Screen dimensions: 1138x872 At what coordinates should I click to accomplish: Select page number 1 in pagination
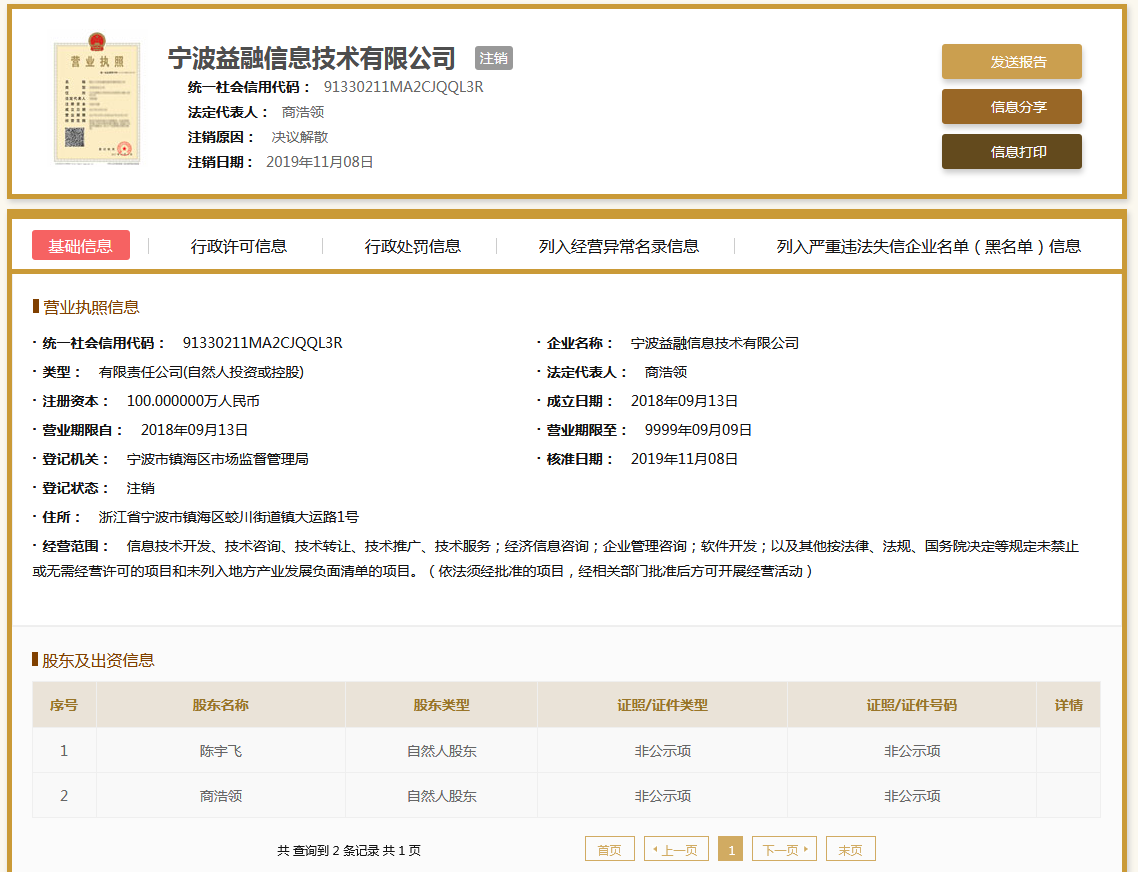coord(731,850)
